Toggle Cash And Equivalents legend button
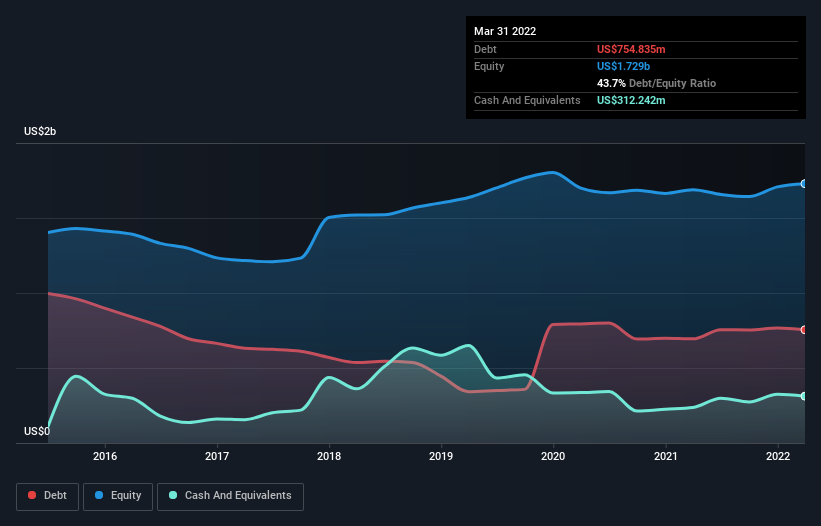This screenshot has height=526, width=821. (x=230, y=496)
